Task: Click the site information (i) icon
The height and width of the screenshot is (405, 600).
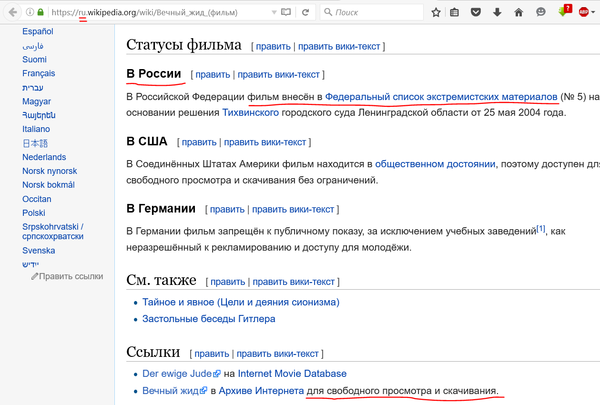Action: [x=30, y=12]
